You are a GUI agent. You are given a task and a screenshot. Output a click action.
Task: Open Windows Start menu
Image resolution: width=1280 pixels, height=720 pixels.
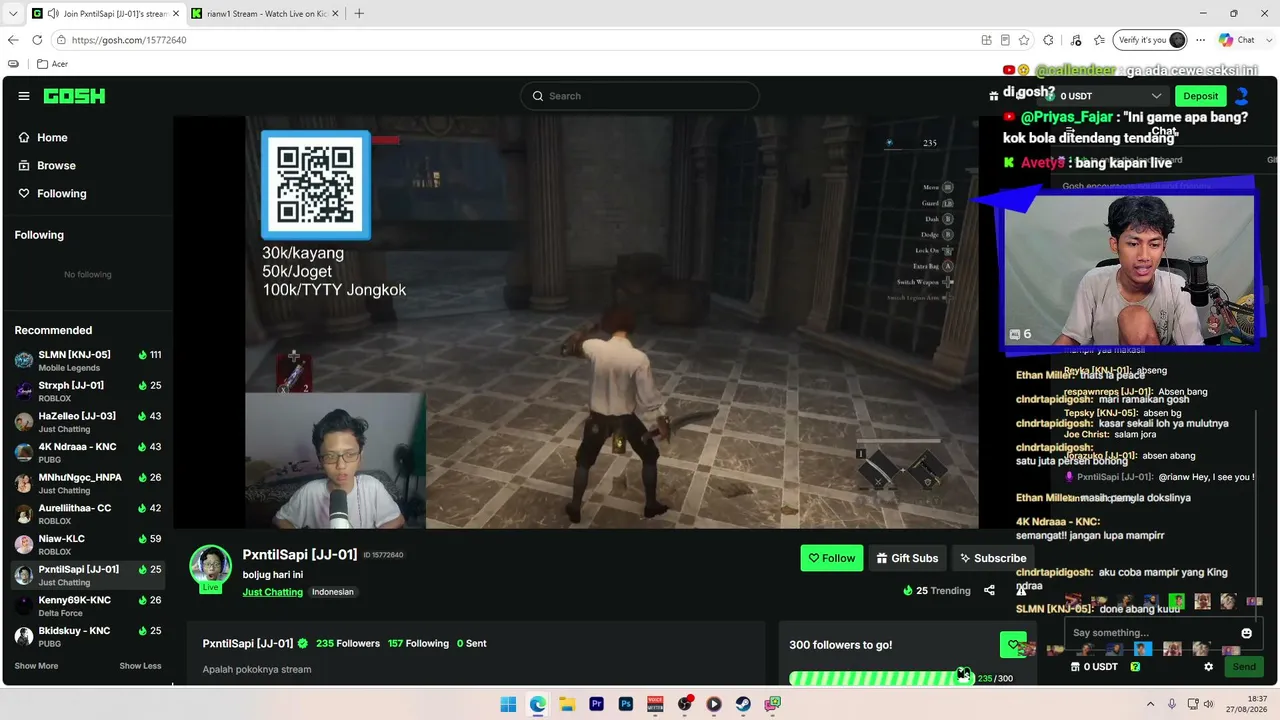coord(508,704)
